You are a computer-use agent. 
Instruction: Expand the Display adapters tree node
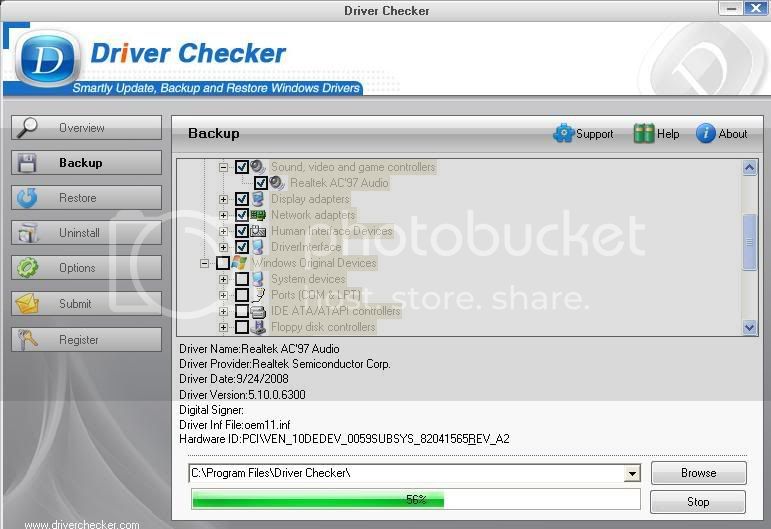[x=223, y=199]
